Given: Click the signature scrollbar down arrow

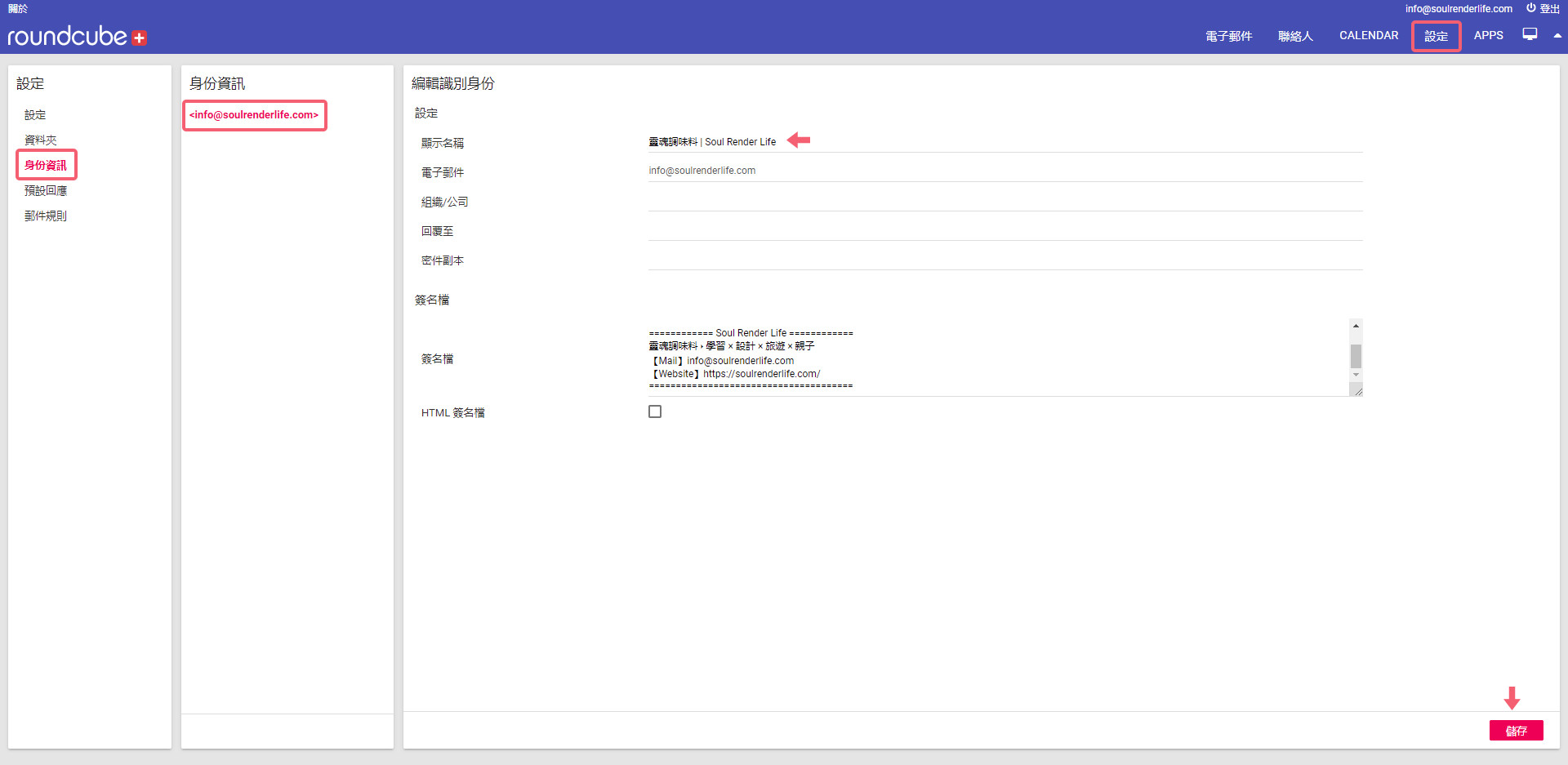Looking at the screenshot, I should [1356, 375].
